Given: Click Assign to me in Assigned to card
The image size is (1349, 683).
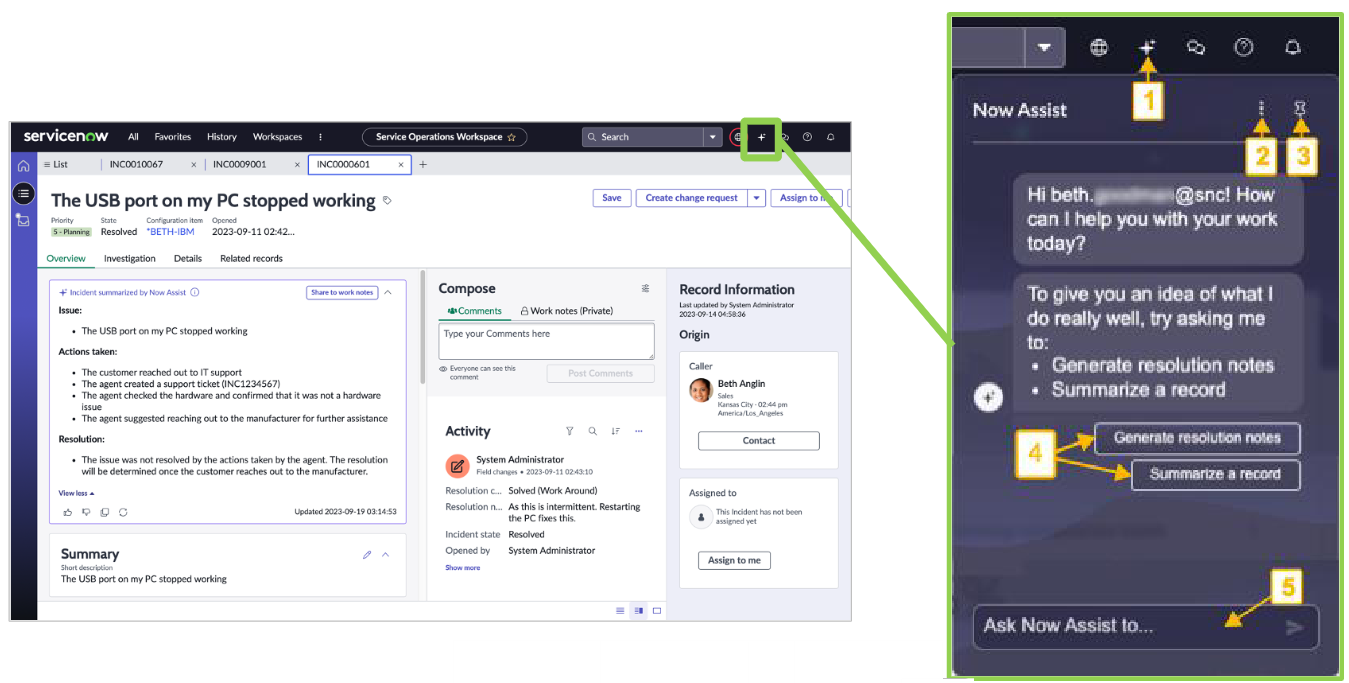Looking at the screenshot, I should pyautogui.click(x=734, y=560).
